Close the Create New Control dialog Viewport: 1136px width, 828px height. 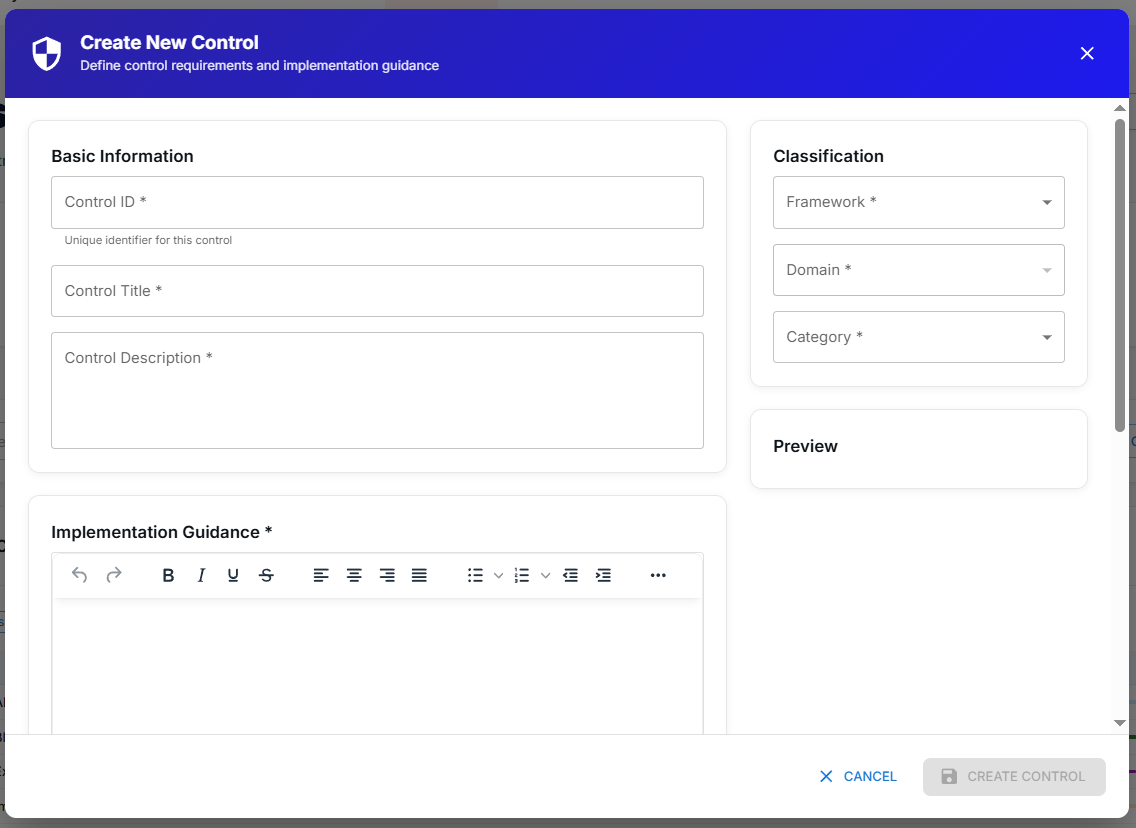pos(1087,53)
